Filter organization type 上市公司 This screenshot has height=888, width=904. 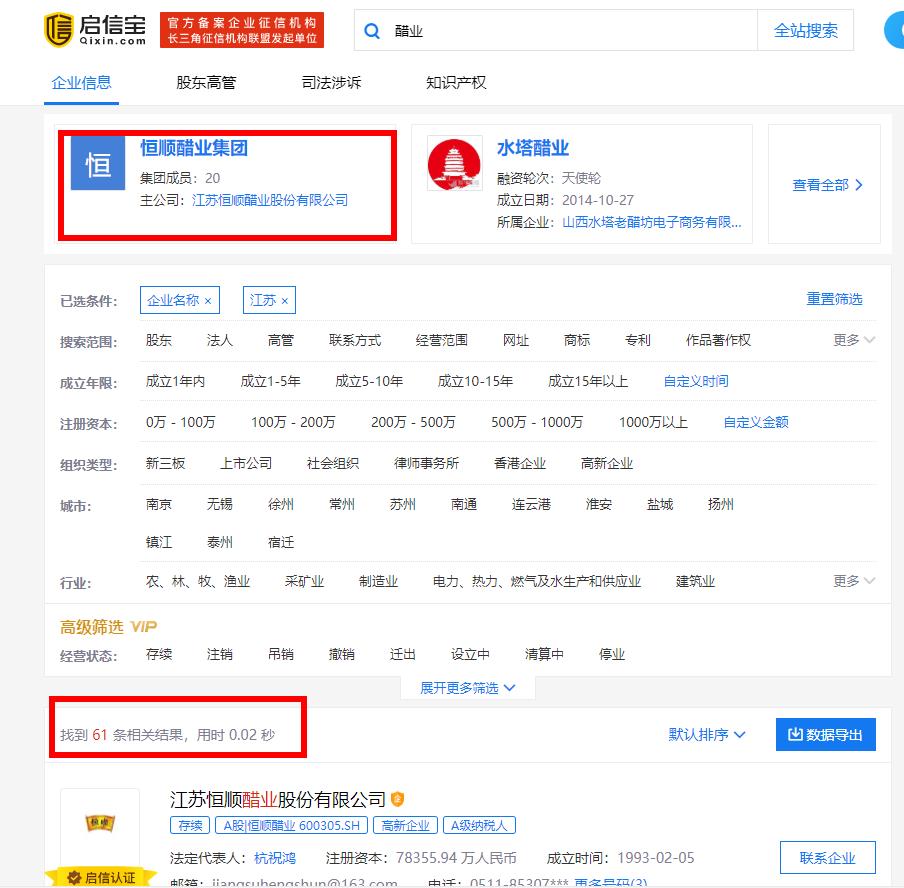pos(246,463)
